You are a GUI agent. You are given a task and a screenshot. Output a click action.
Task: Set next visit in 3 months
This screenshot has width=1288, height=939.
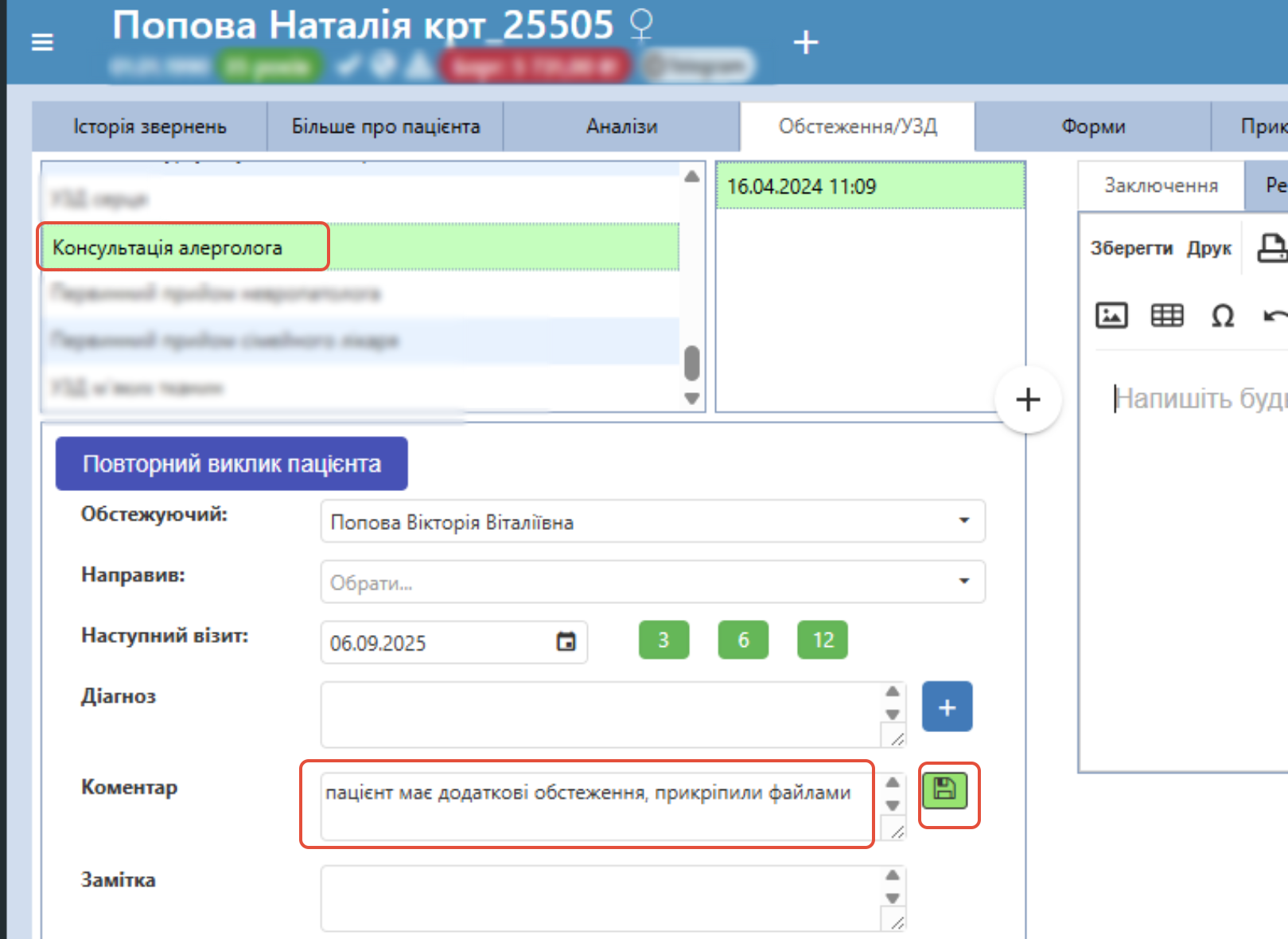tap(663, 640)
